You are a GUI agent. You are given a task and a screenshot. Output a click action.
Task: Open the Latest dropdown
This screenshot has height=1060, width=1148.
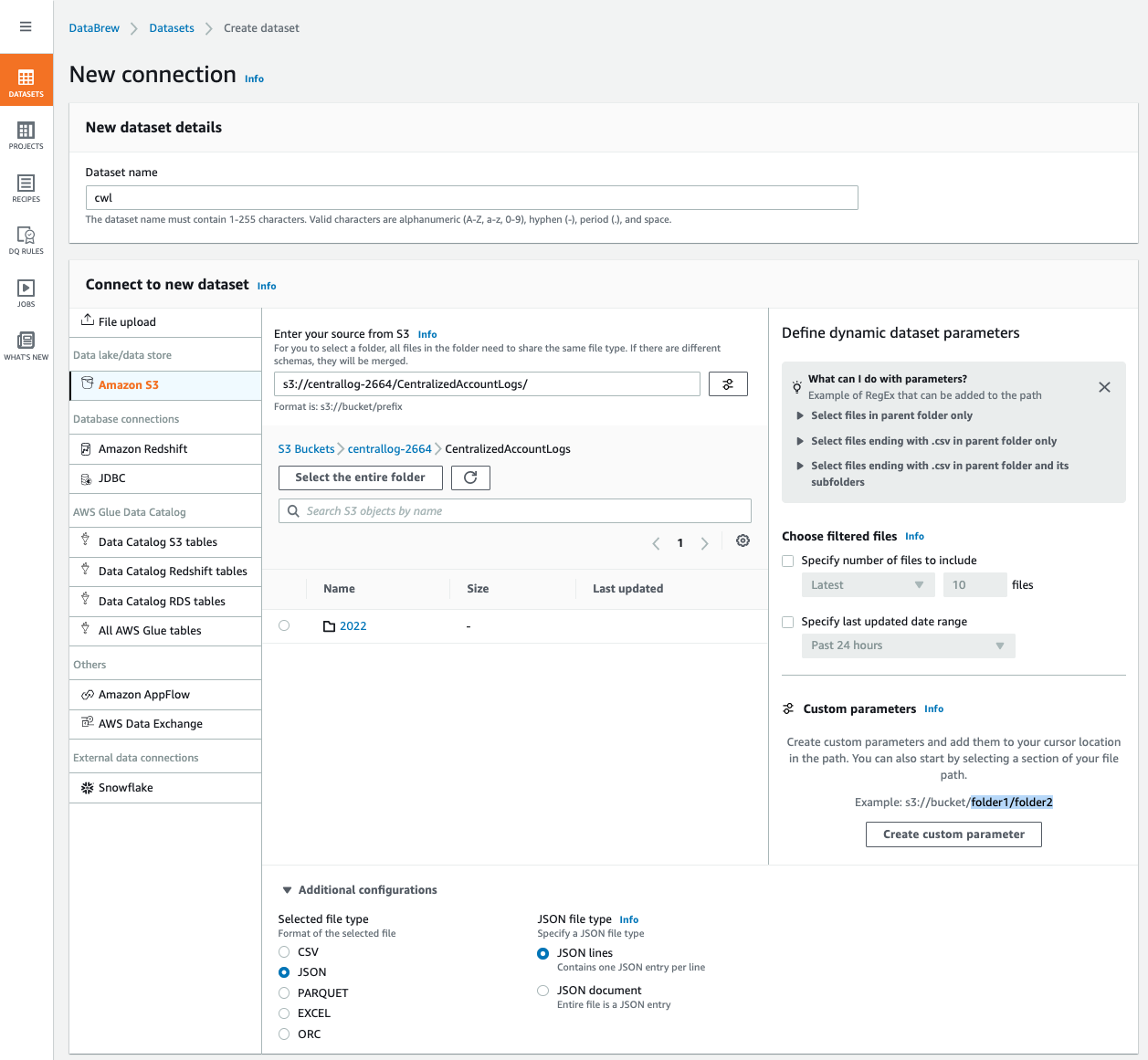click(x=867, y=585)
